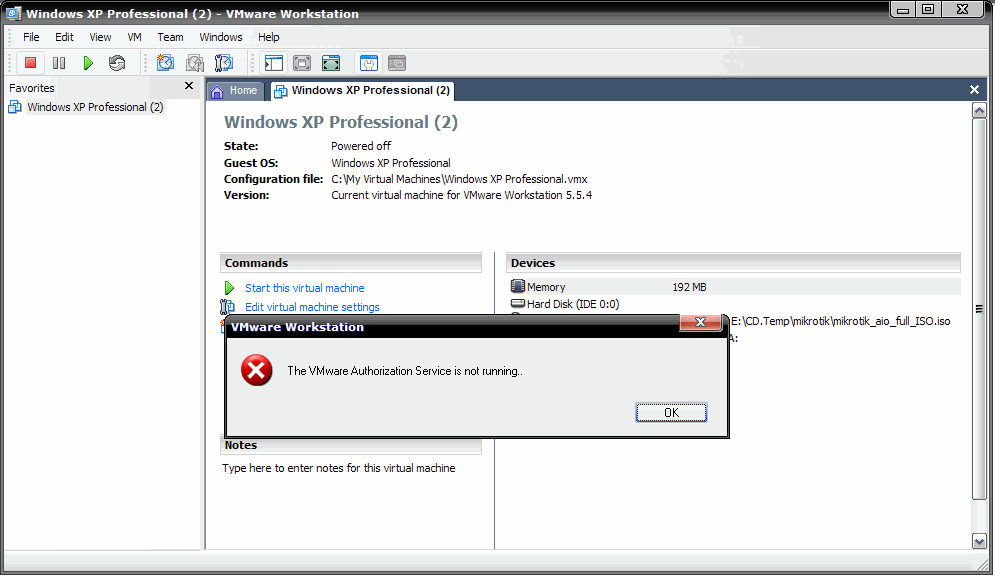Click the scrollbar up arrow
Viewport: 995px width, 577px height.
tap(979, 110)
